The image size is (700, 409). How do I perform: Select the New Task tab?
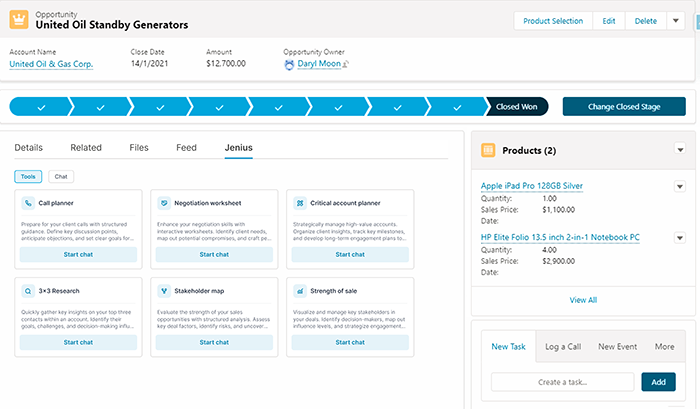pos(508,346)
